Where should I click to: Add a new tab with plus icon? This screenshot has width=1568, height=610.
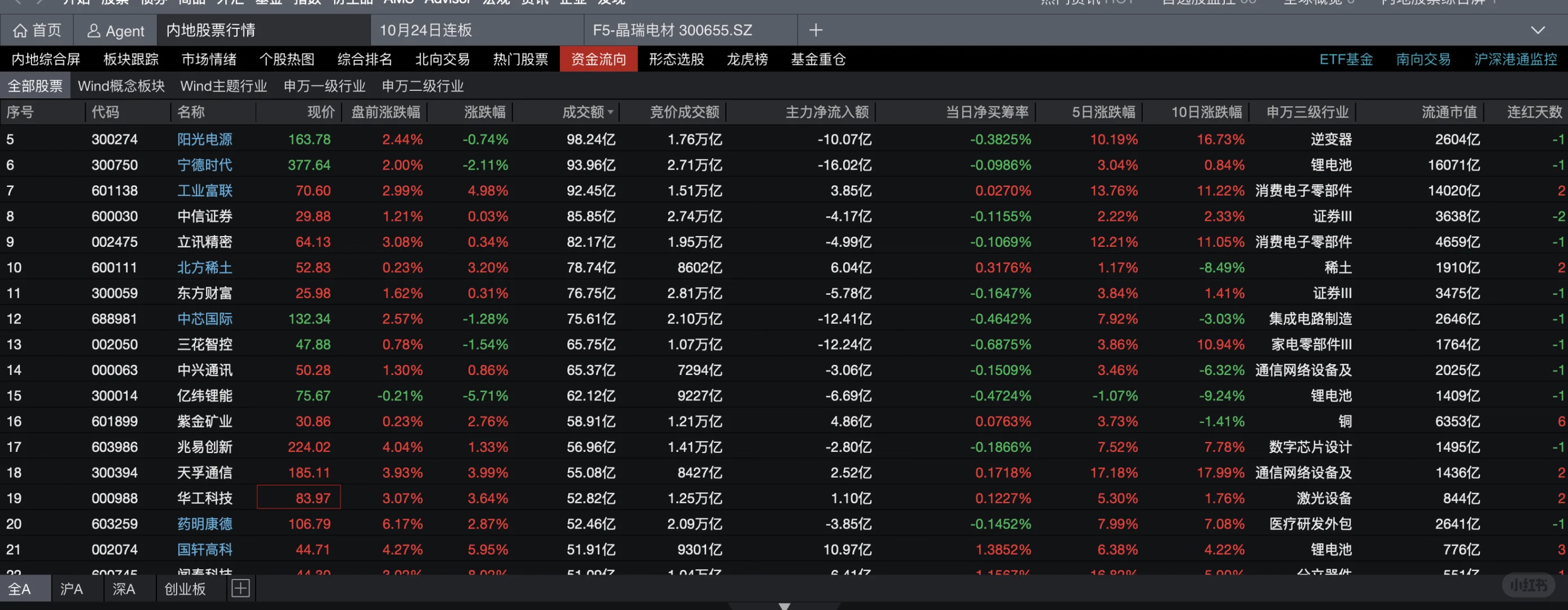point(816,30)
